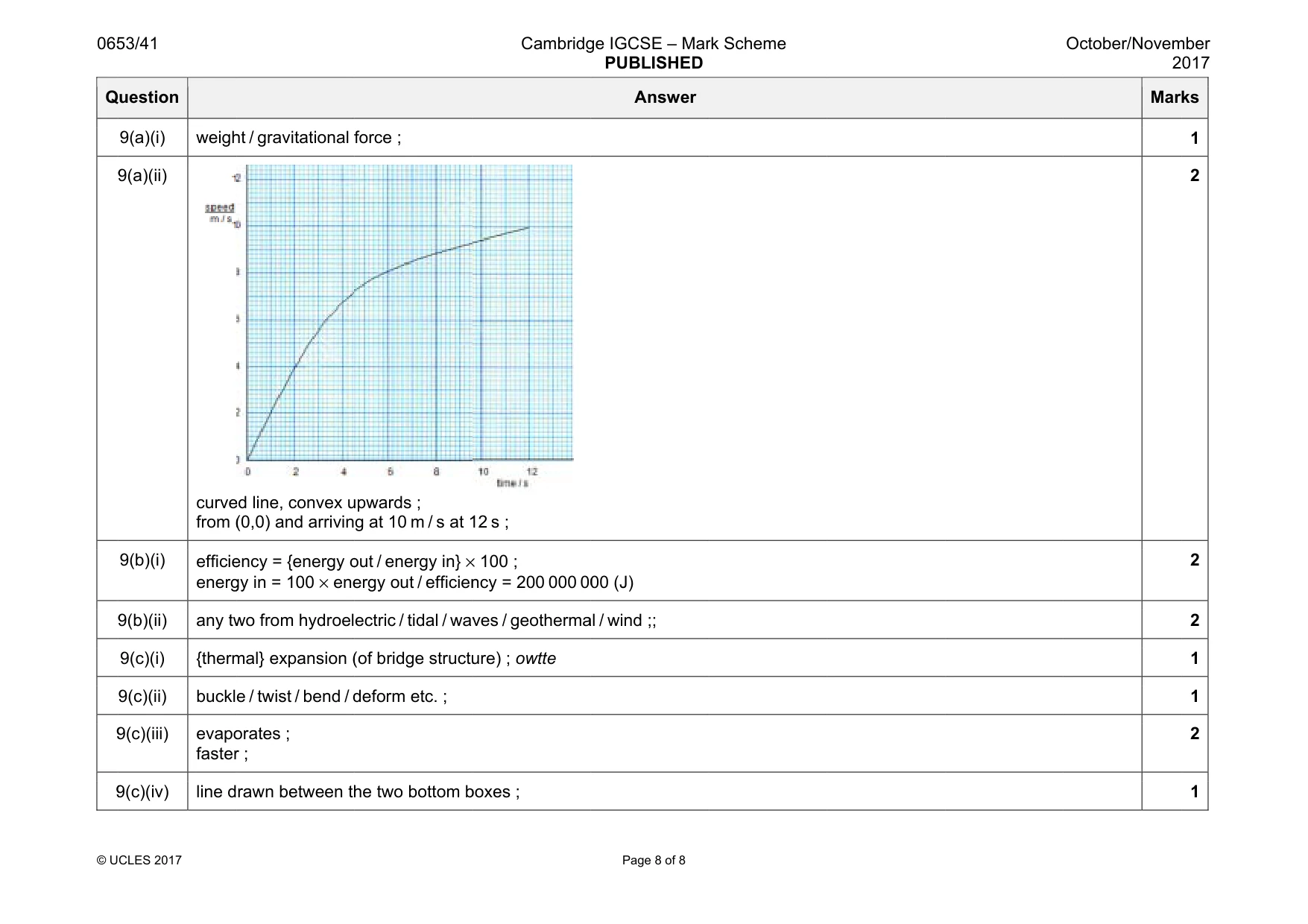Click question number 9(c)(iii)
Image resolution: width=1308 pixels, height=924 pixels.
pyautogui.click(x=142, y=734)
